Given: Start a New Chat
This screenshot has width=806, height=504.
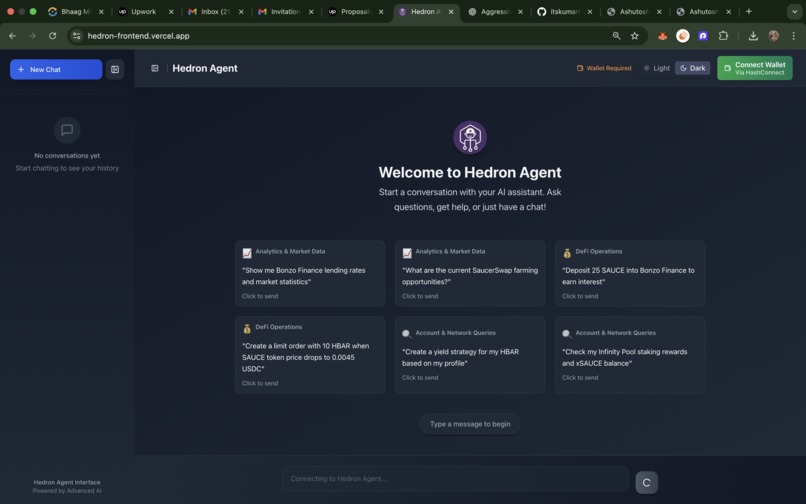Looking at the screenshot, I should (56, 69).
